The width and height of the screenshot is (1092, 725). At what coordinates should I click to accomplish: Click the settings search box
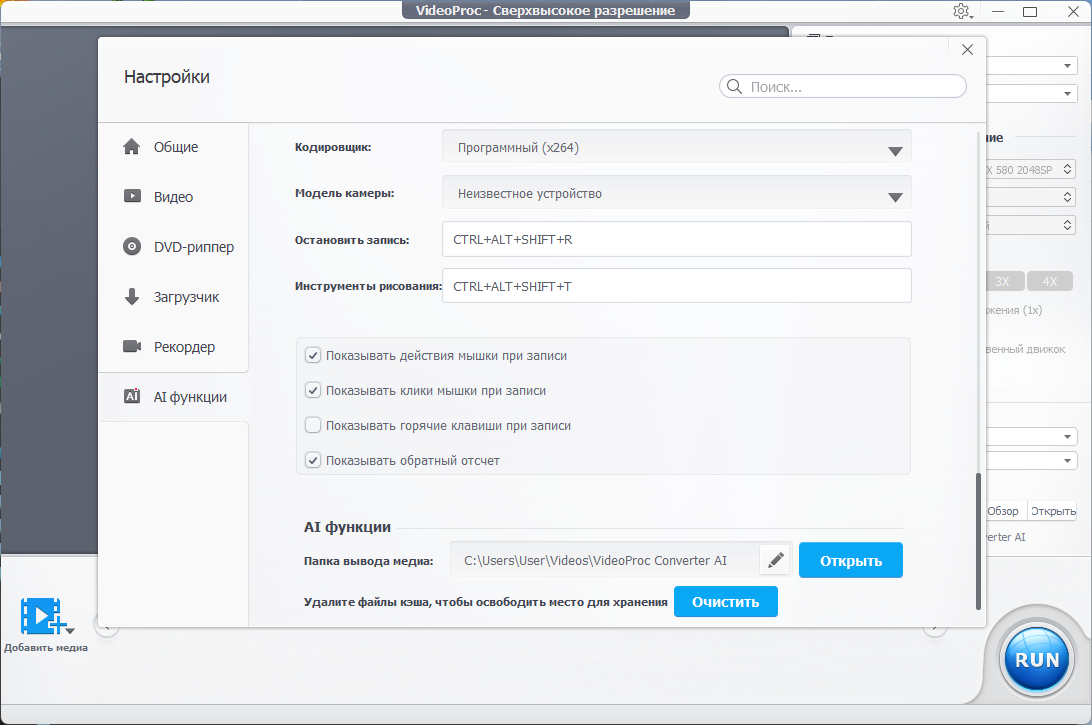click(850, 87)
